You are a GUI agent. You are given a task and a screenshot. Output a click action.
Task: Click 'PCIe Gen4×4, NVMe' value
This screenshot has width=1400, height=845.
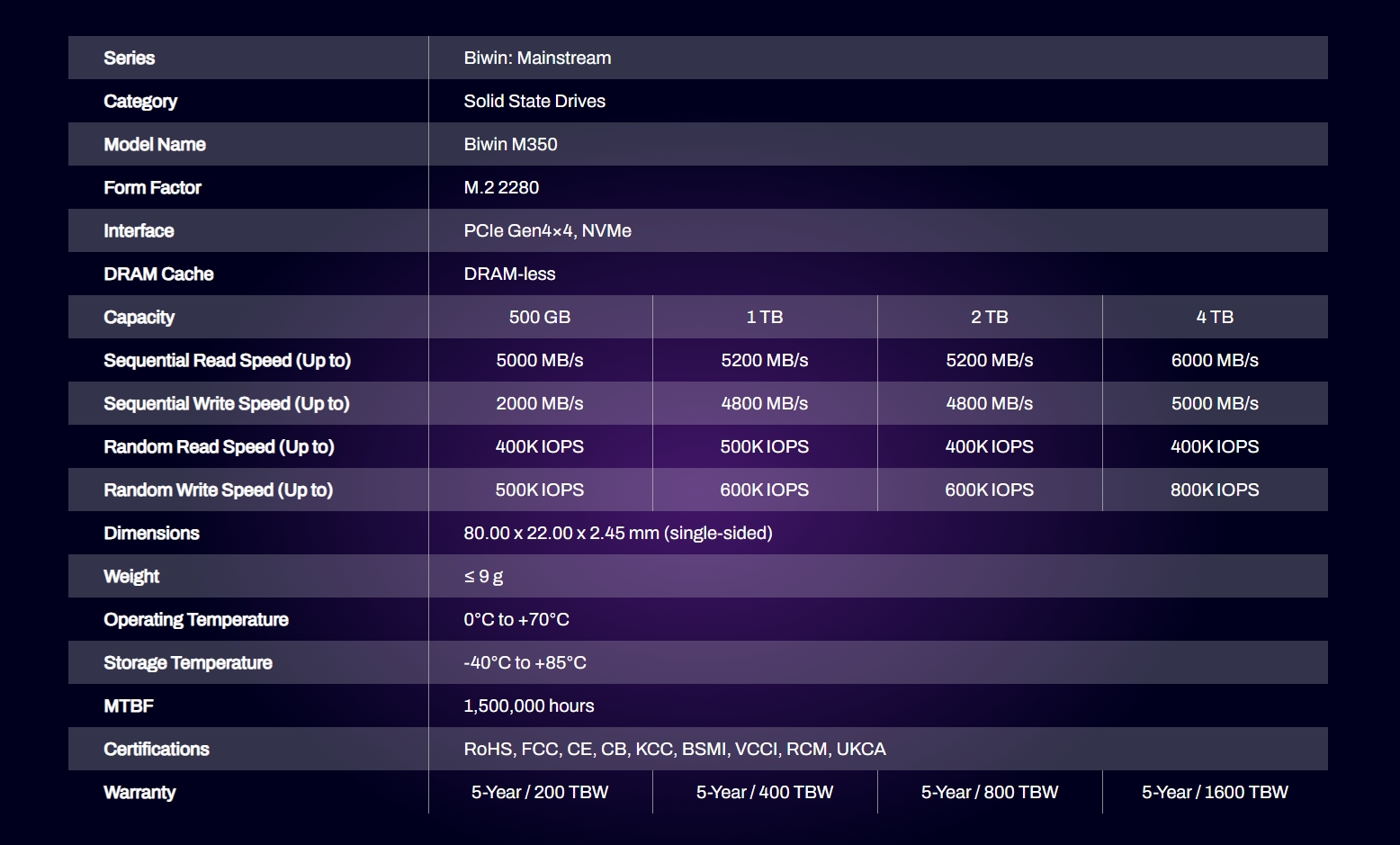click(x=547, y=230)
